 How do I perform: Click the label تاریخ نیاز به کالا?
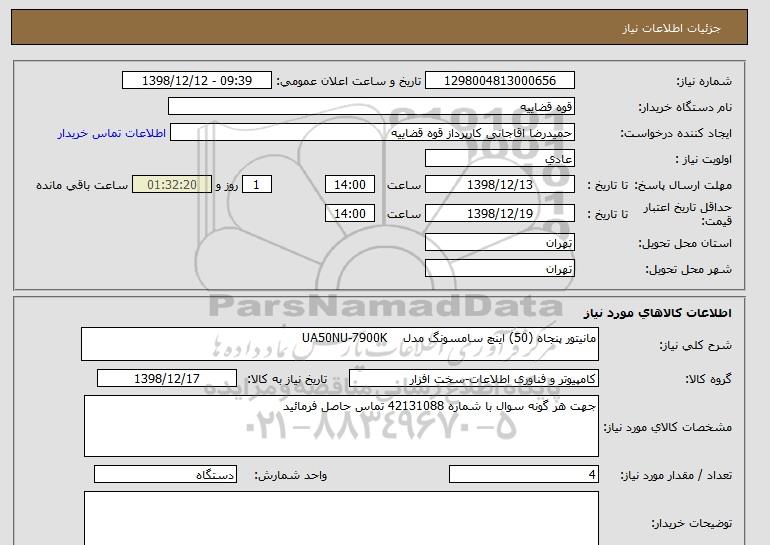287,379
